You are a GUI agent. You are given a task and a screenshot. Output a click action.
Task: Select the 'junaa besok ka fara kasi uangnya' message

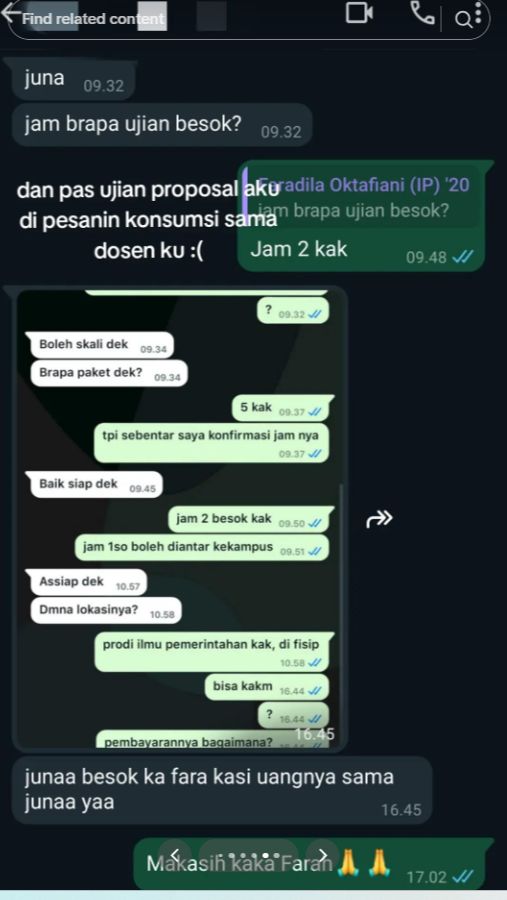(x=222, y=790)
